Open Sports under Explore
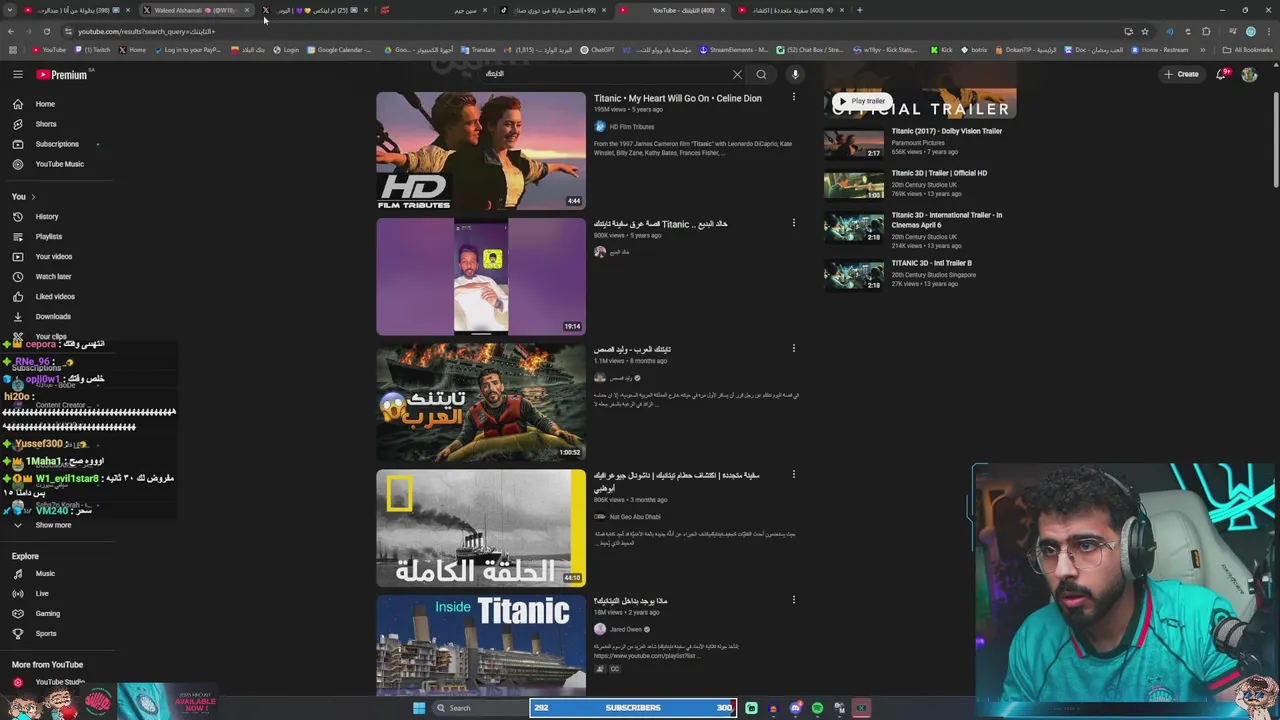Viewport: 1280px width, 720px height. [x=46, y=634]
